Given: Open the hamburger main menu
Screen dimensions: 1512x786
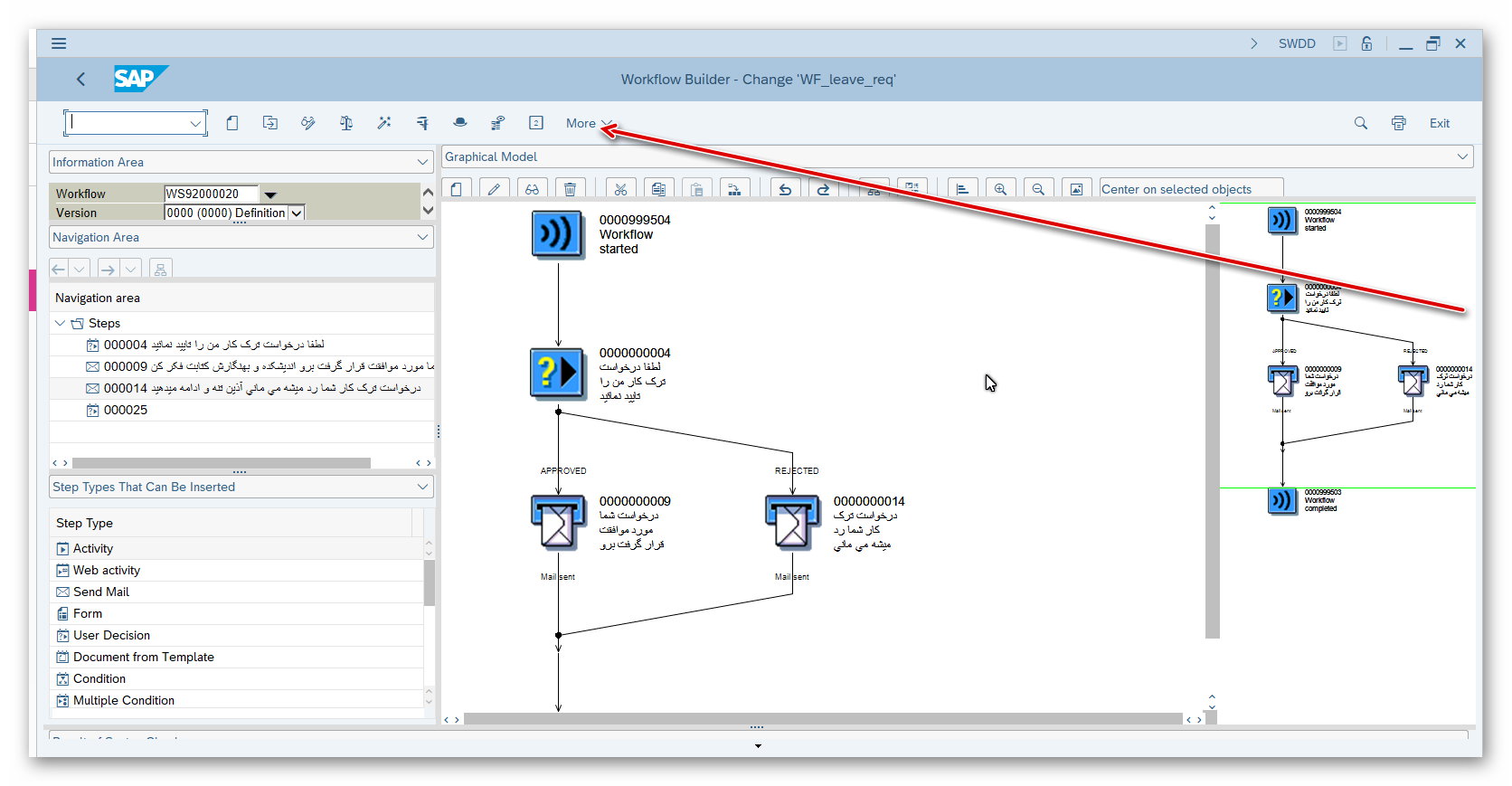Looking at the screenshot, I should coord(59,43).
